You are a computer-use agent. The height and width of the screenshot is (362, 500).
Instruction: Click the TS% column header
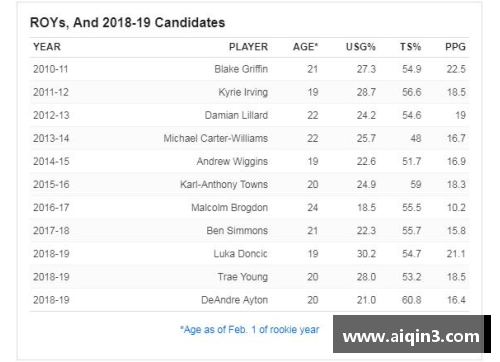[410, 47]
